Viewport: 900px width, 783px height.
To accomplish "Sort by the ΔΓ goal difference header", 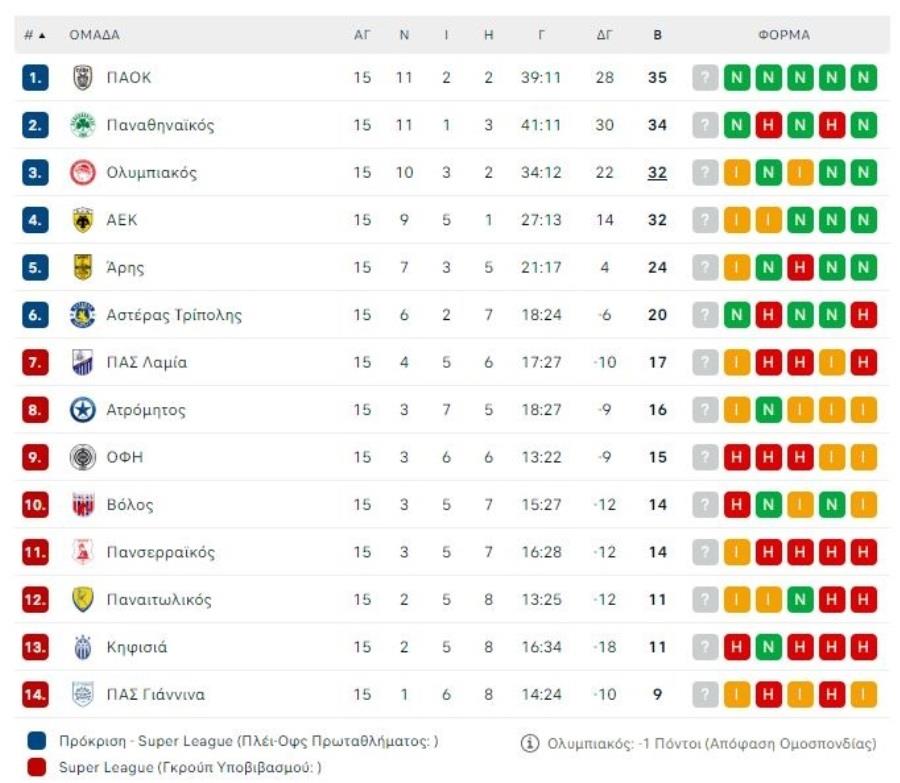I will pos(604,35).
